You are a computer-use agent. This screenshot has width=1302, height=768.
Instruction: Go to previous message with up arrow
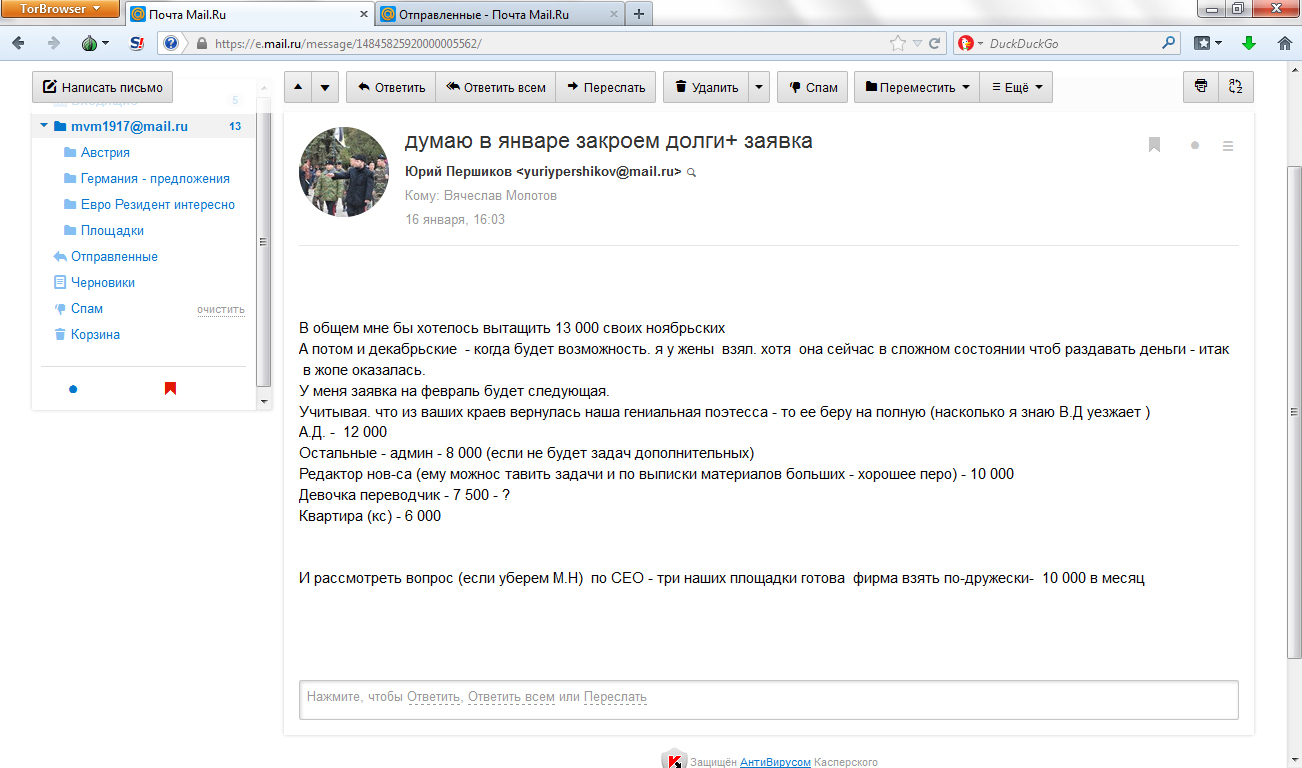click(298, 87)
